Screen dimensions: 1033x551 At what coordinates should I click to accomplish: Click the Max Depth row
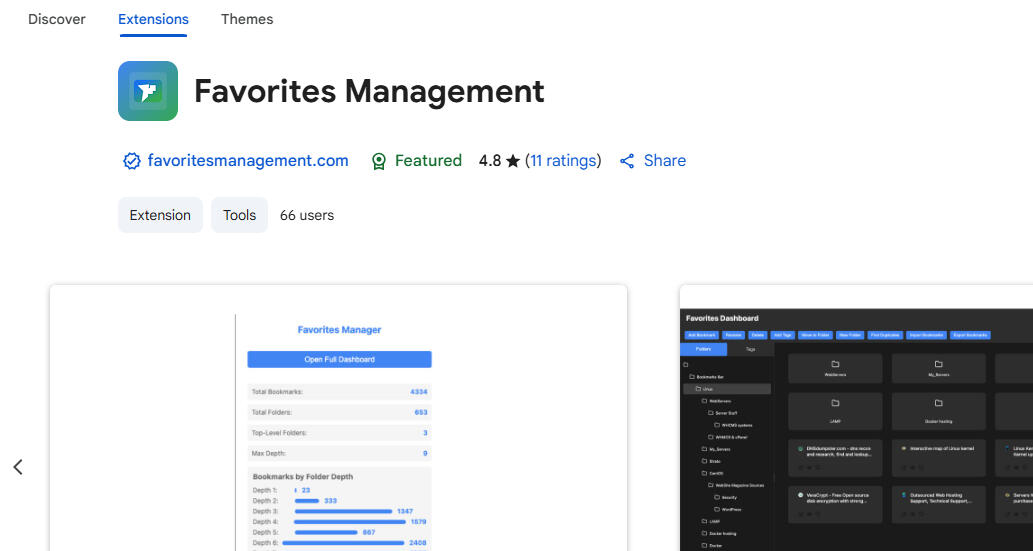coord(339,453)
